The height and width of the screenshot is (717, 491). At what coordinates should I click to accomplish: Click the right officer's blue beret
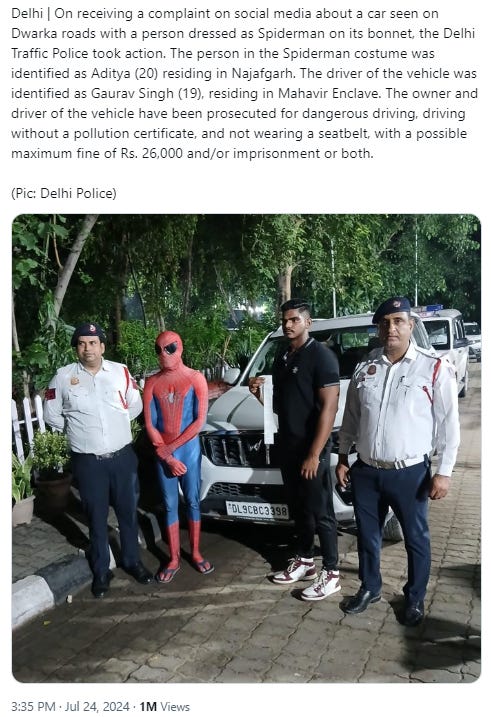pos(391,307)
